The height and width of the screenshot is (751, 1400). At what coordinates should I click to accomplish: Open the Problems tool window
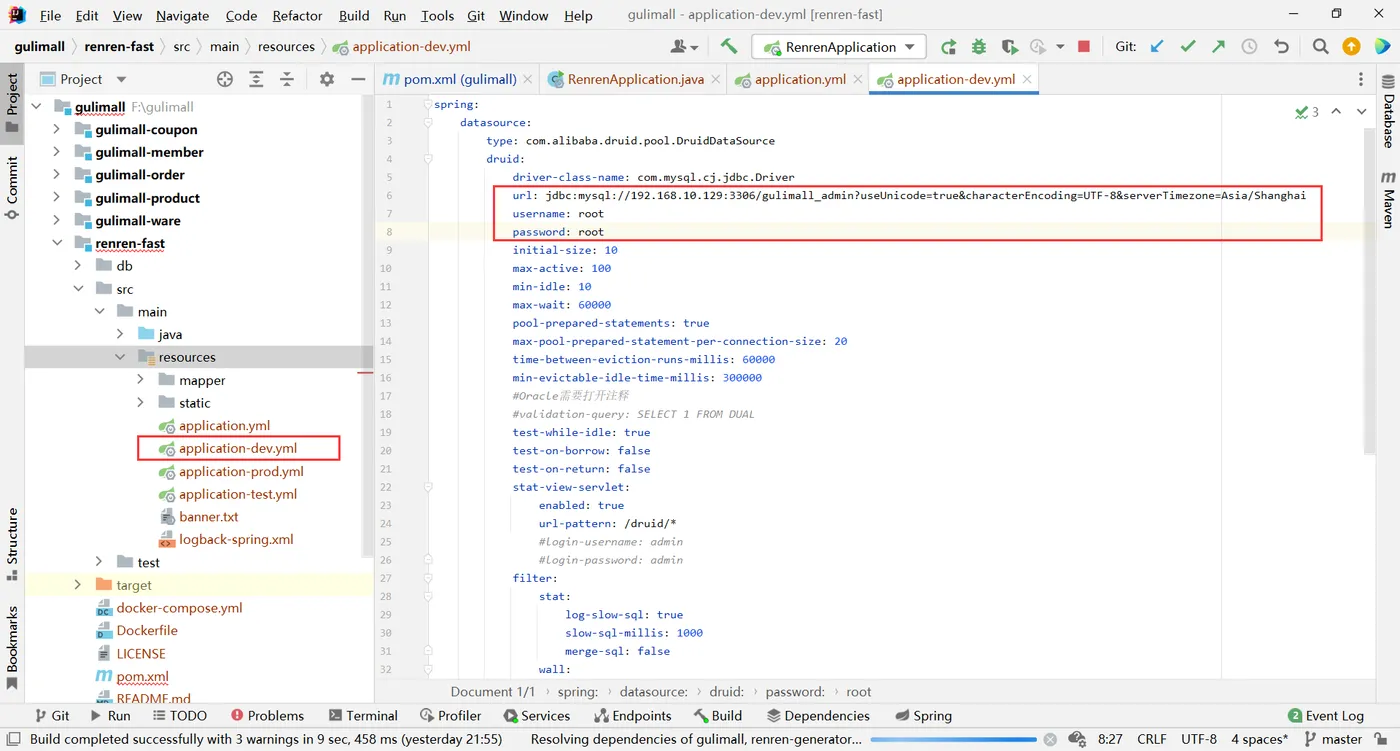(267, 716)
